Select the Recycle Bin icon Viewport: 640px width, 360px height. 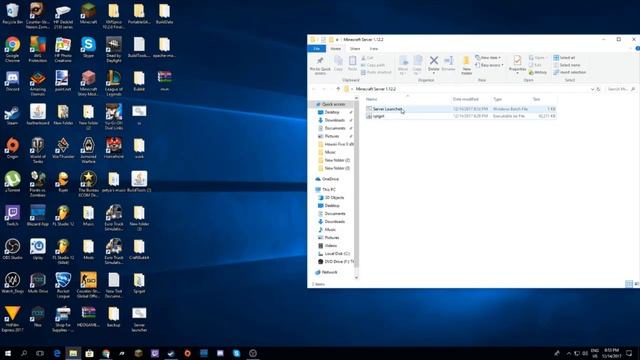12,13
